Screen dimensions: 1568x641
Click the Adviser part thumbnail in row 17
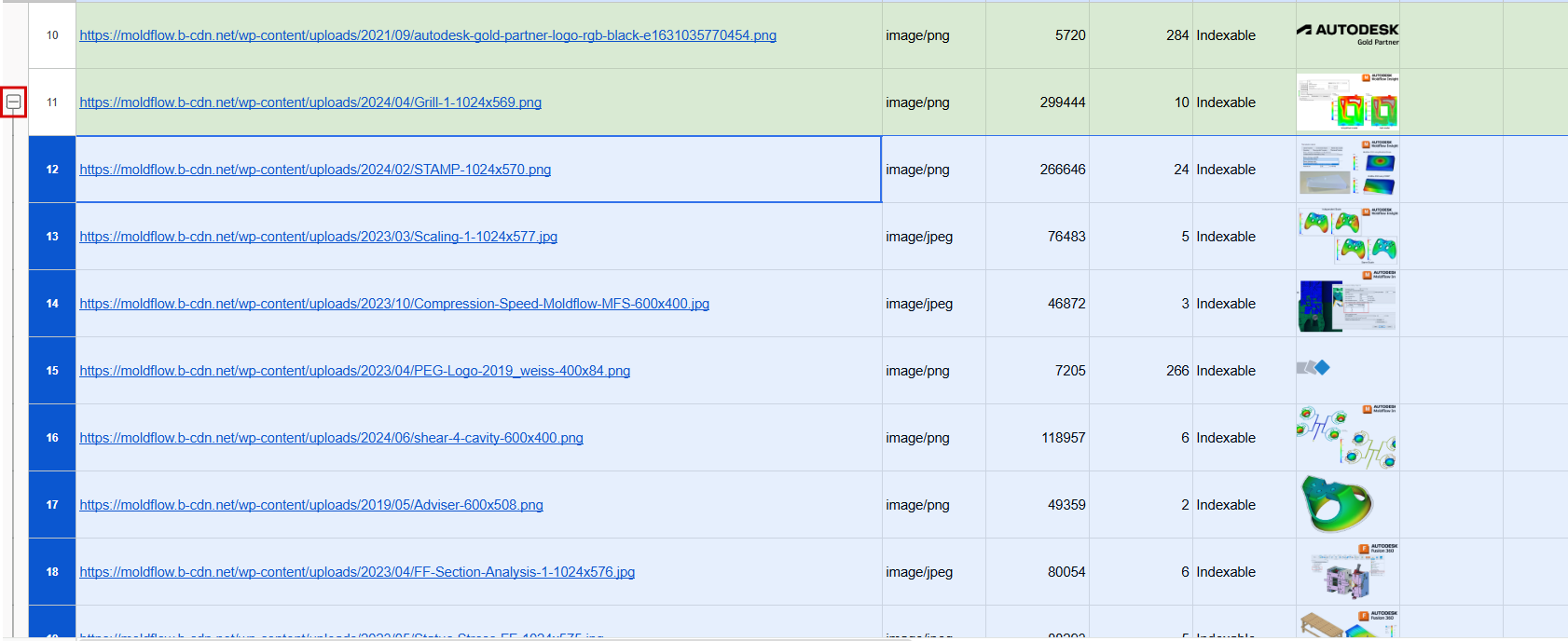click(x=1337, y=504)
